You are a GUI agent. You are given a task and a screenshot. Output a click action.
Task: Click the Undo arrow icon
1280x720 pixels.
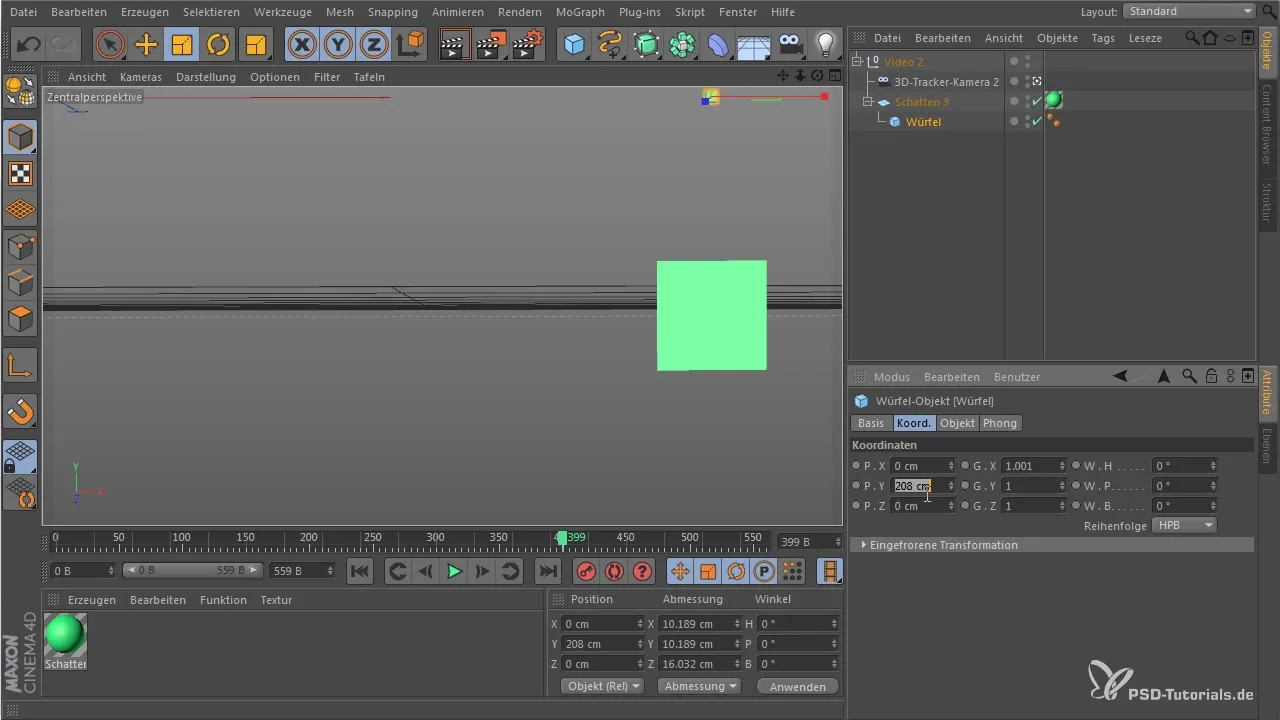click(29, 44)
